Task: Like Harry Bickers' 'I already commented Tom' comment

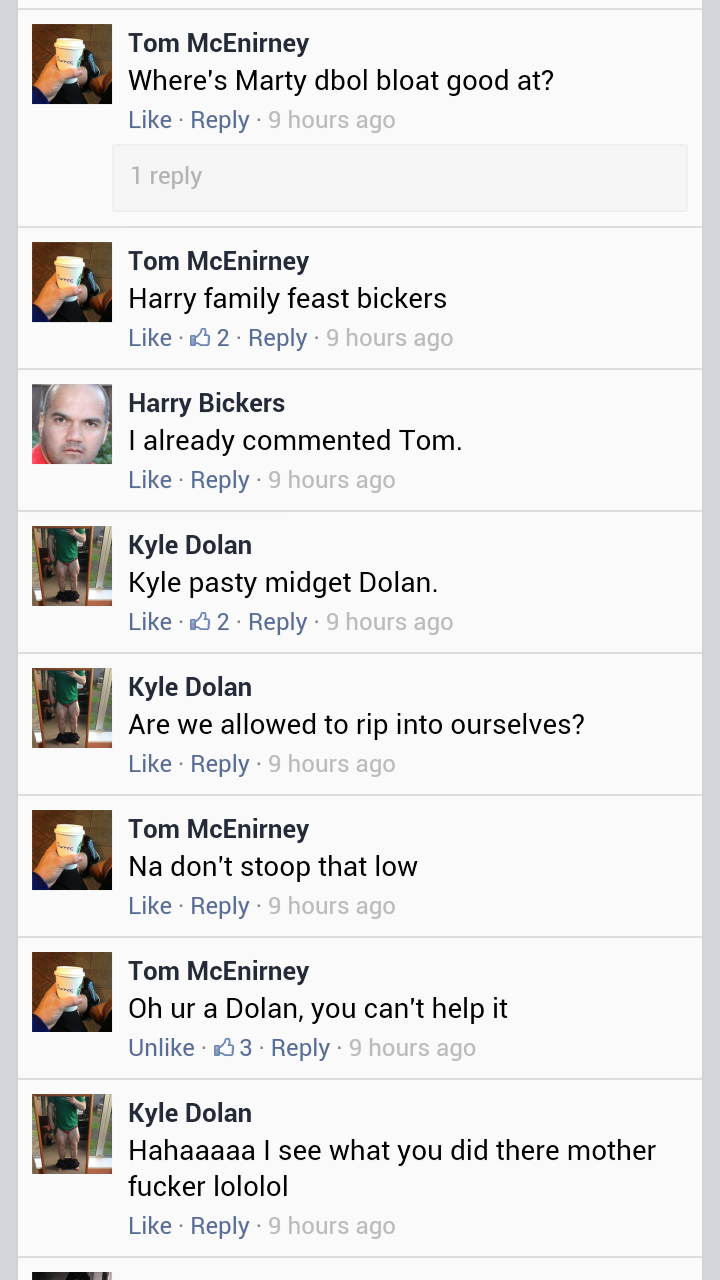Action: pos(150,480)
